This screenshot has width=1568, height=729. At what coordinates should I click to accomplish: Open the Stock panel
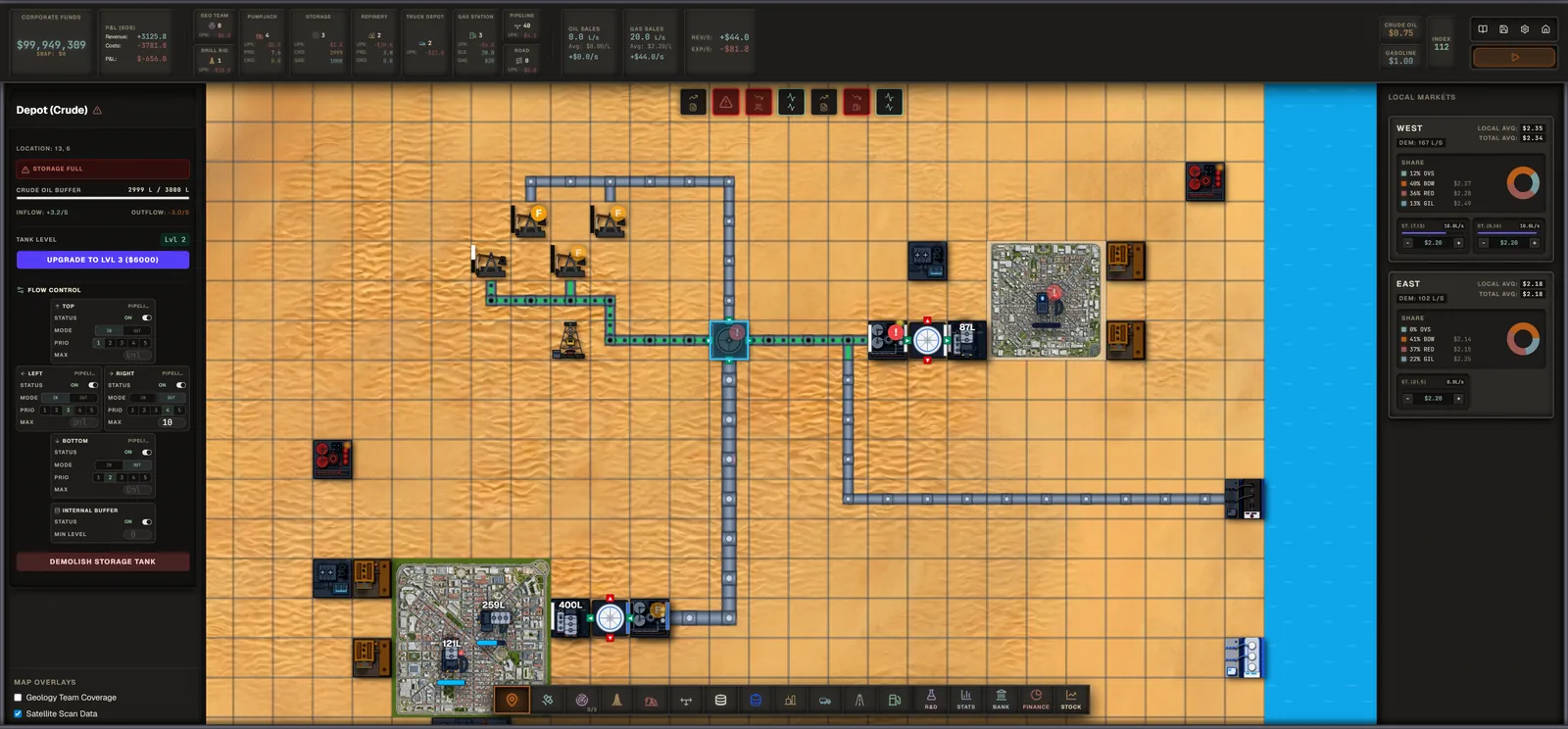pyautogui.click(x=1071, y=700)
